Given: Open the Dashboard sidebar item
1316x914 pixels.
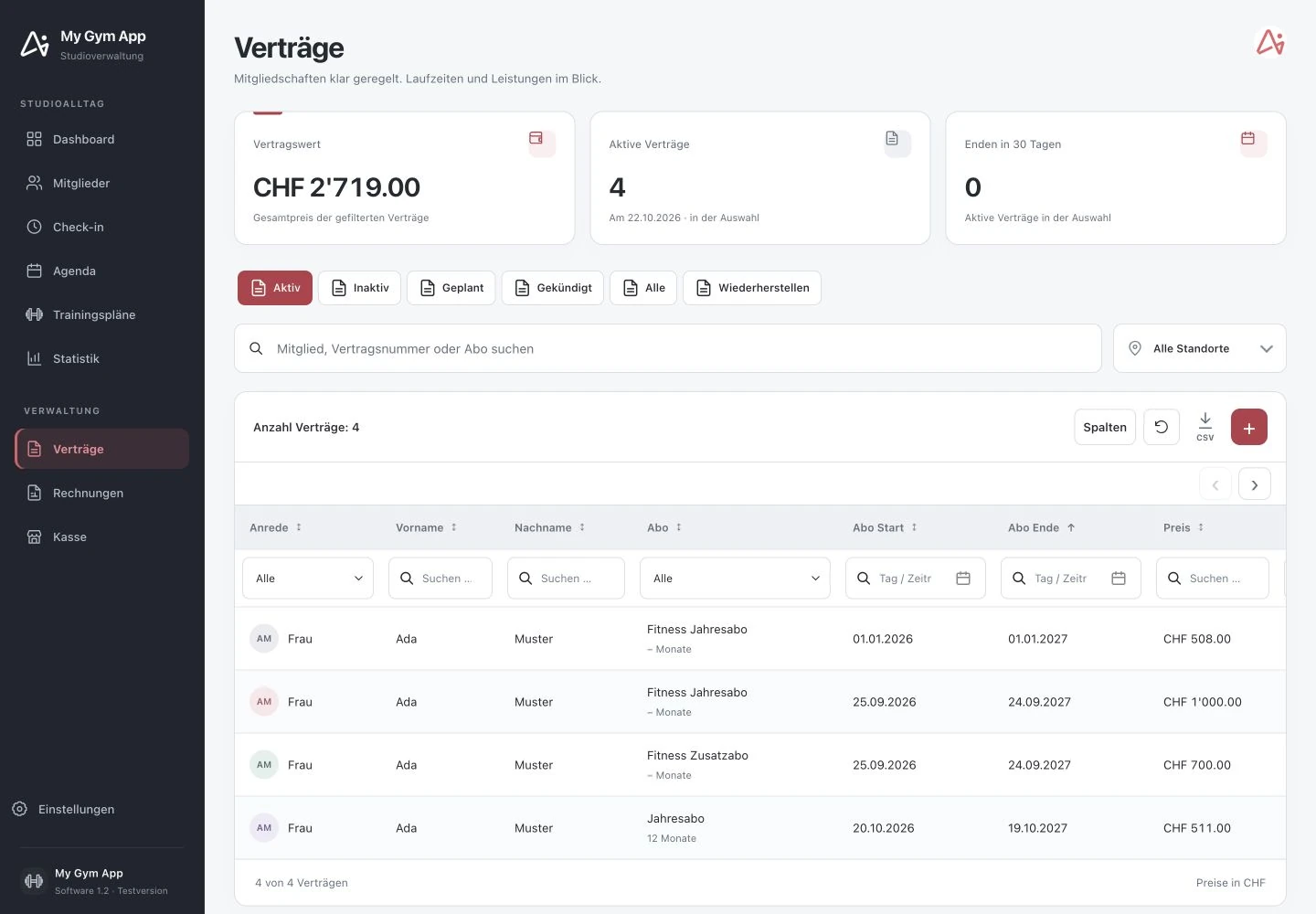Looking at the screenshot, I should (x=101, y=139).
